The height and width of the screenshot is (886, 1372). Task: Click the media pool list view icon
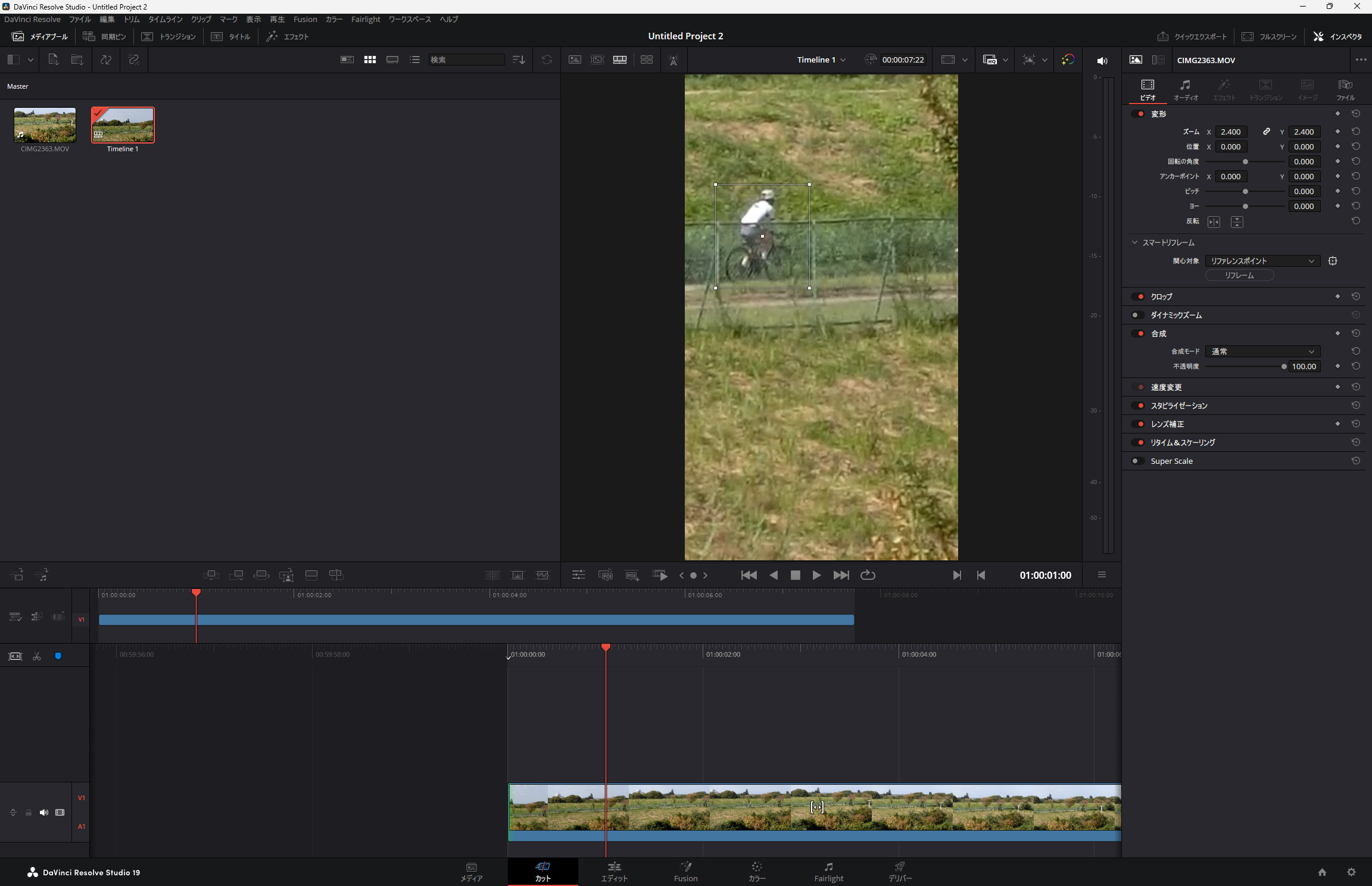tap(414, 60)
